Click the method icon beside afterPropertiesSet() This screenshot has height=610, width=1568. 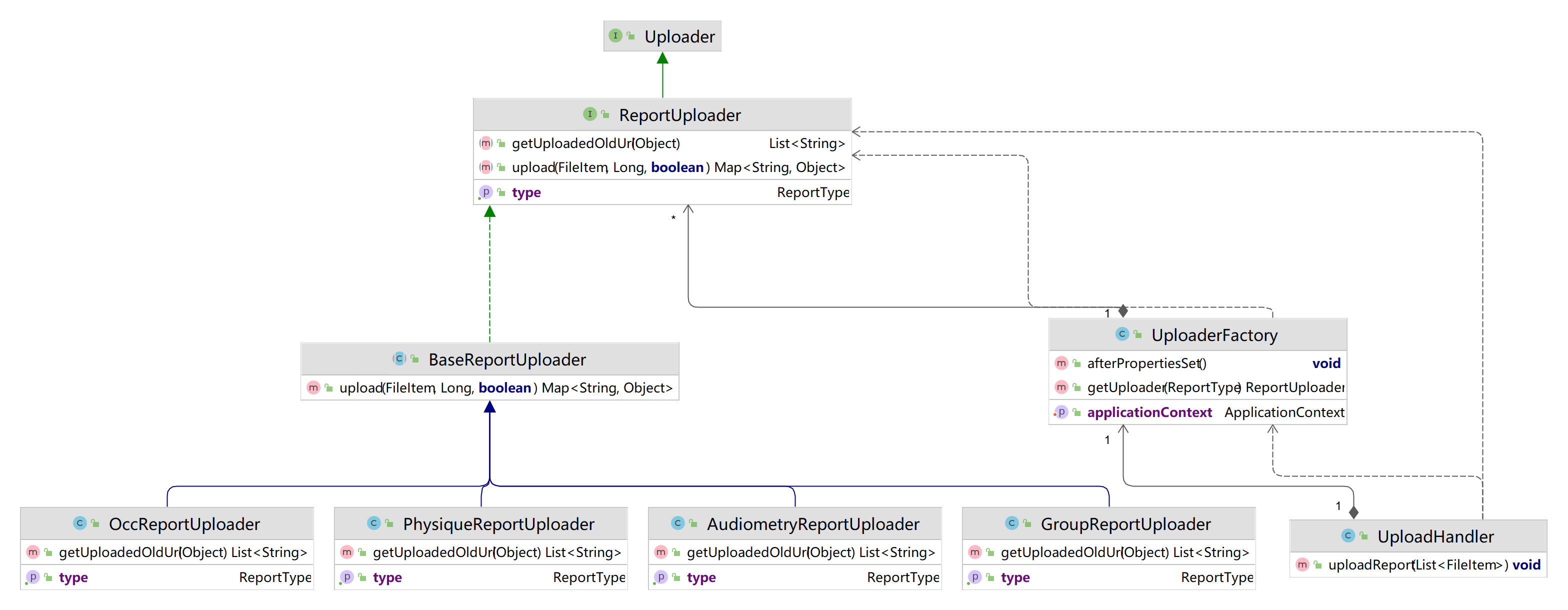coord(1061,363)
